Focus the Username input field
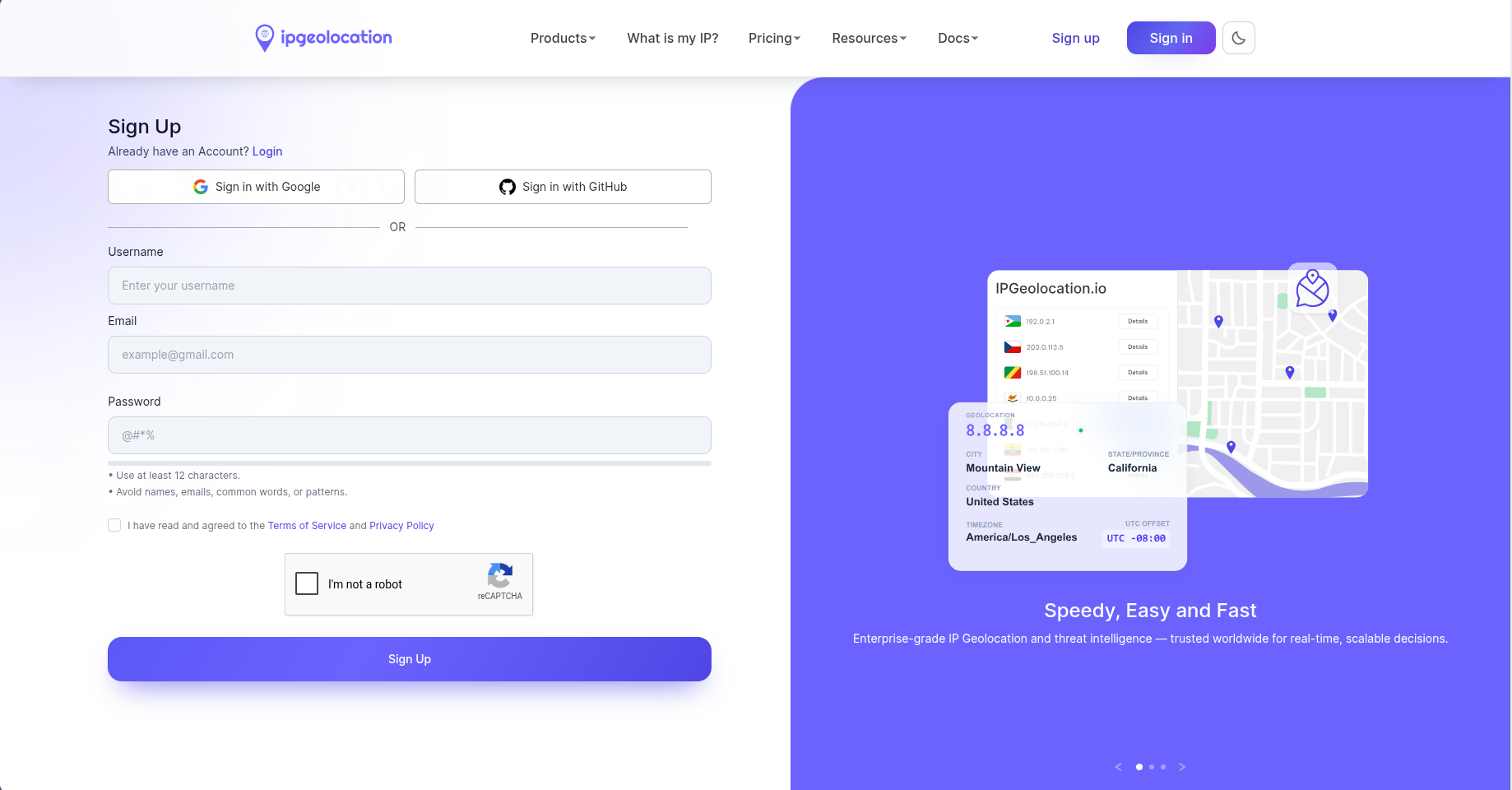The image size is (1512, 790). coord(410,286)
